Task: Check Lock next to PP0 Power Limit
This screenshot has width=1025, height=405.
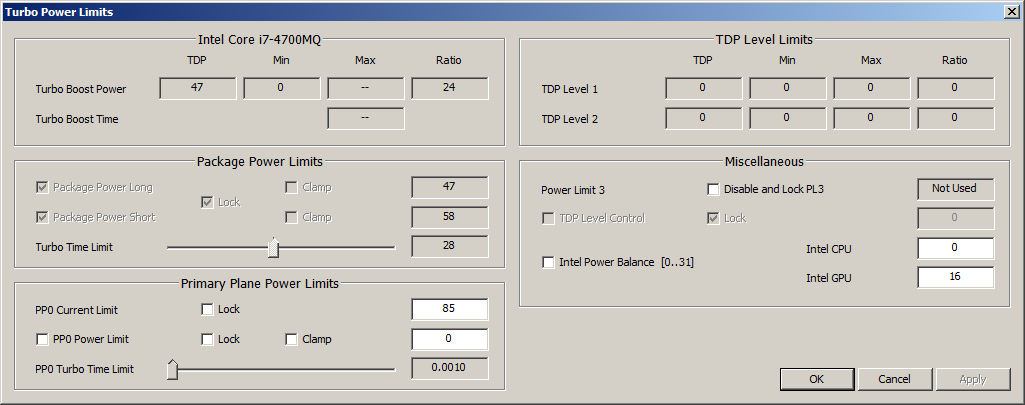Action: coord(207,339)
